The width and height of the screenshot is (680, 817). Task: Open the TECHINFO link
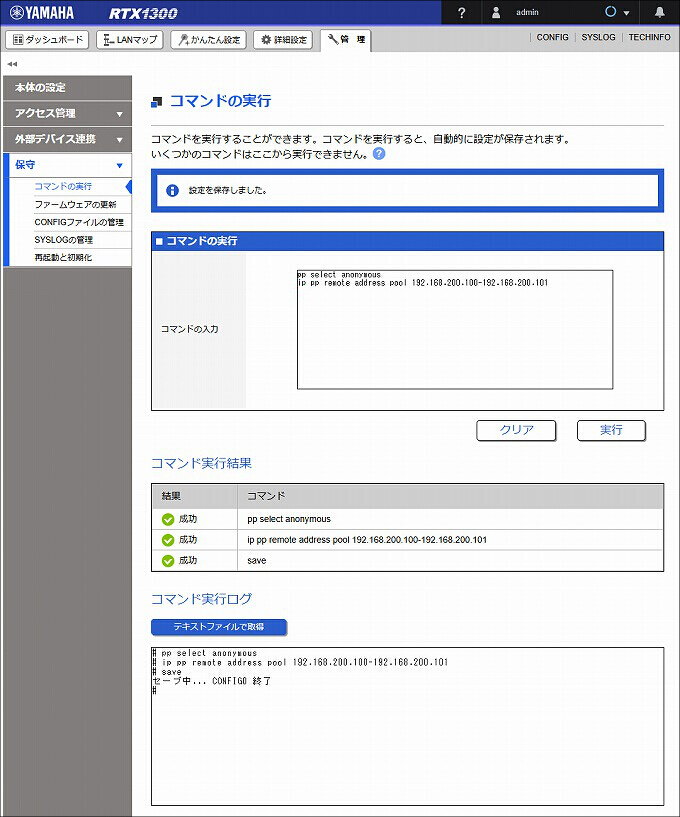(x=649, y=37)
